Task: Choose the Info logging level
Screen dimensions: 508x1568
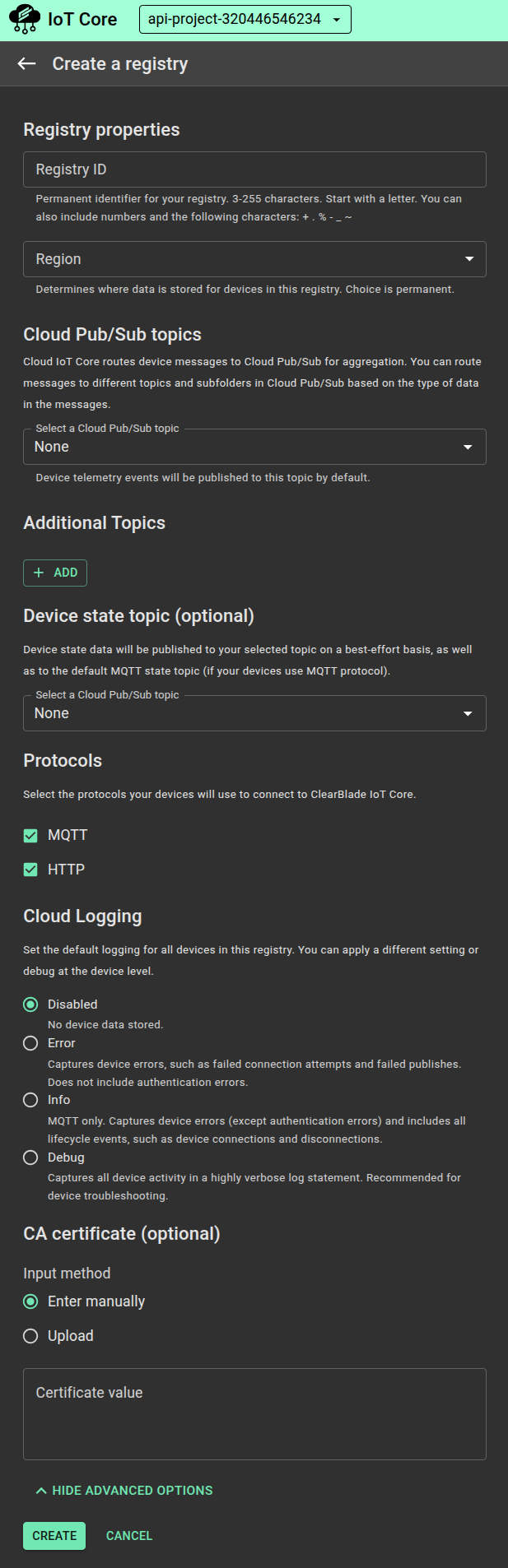Action: [x=31, y=1100]
